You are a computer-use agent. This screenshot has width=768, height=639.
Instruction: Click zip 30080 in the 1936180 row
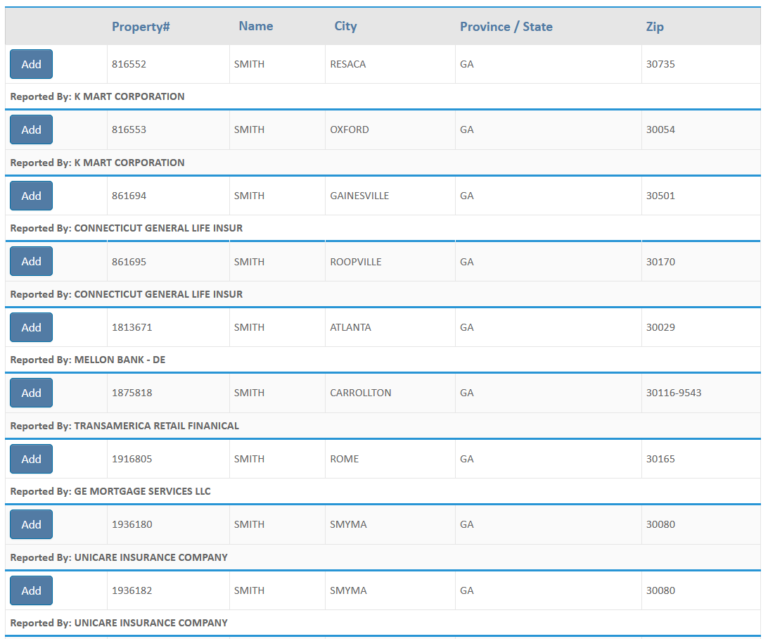660,524
